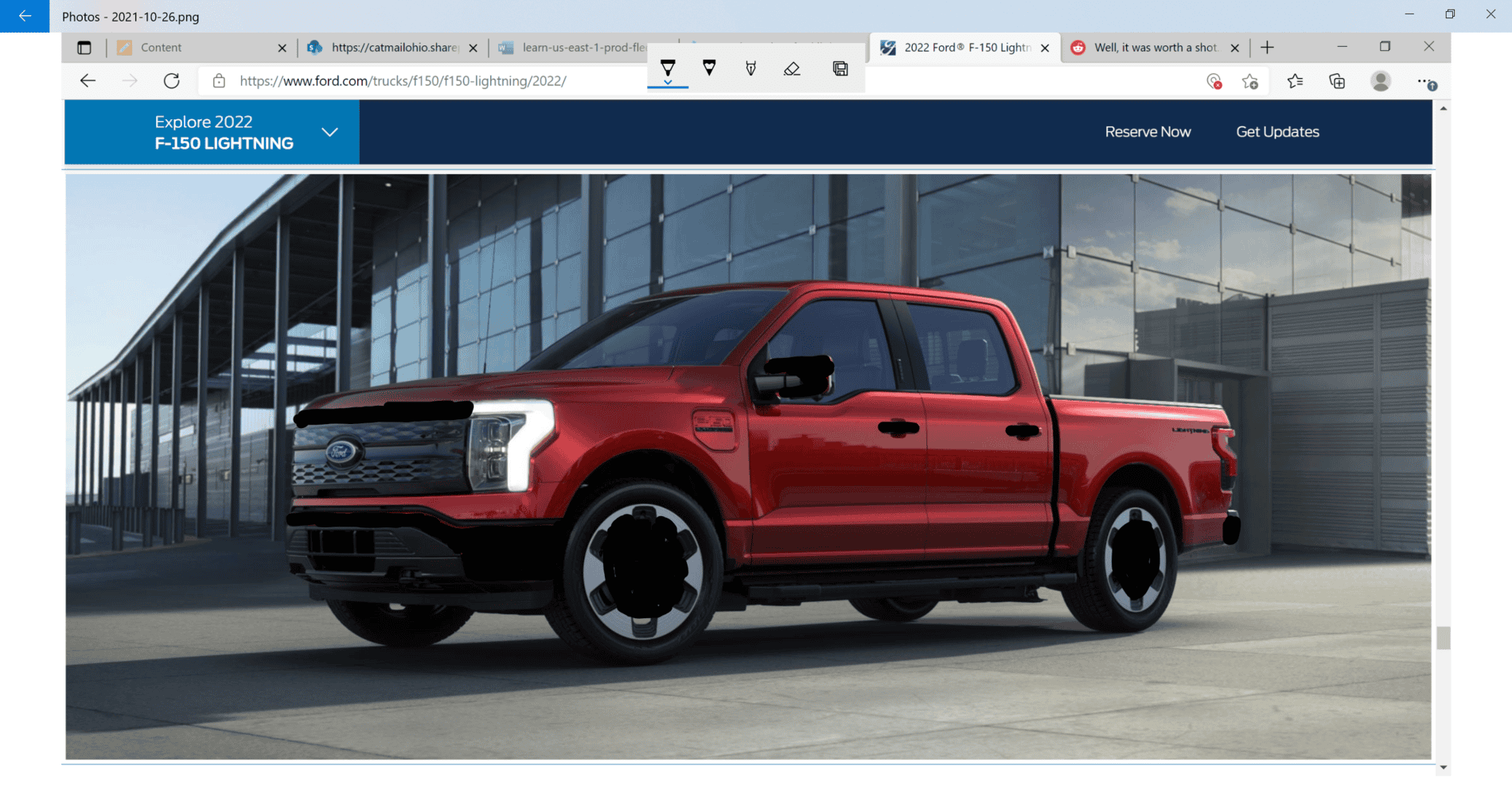Click the red F-150 Lightning image

(748, 467)
